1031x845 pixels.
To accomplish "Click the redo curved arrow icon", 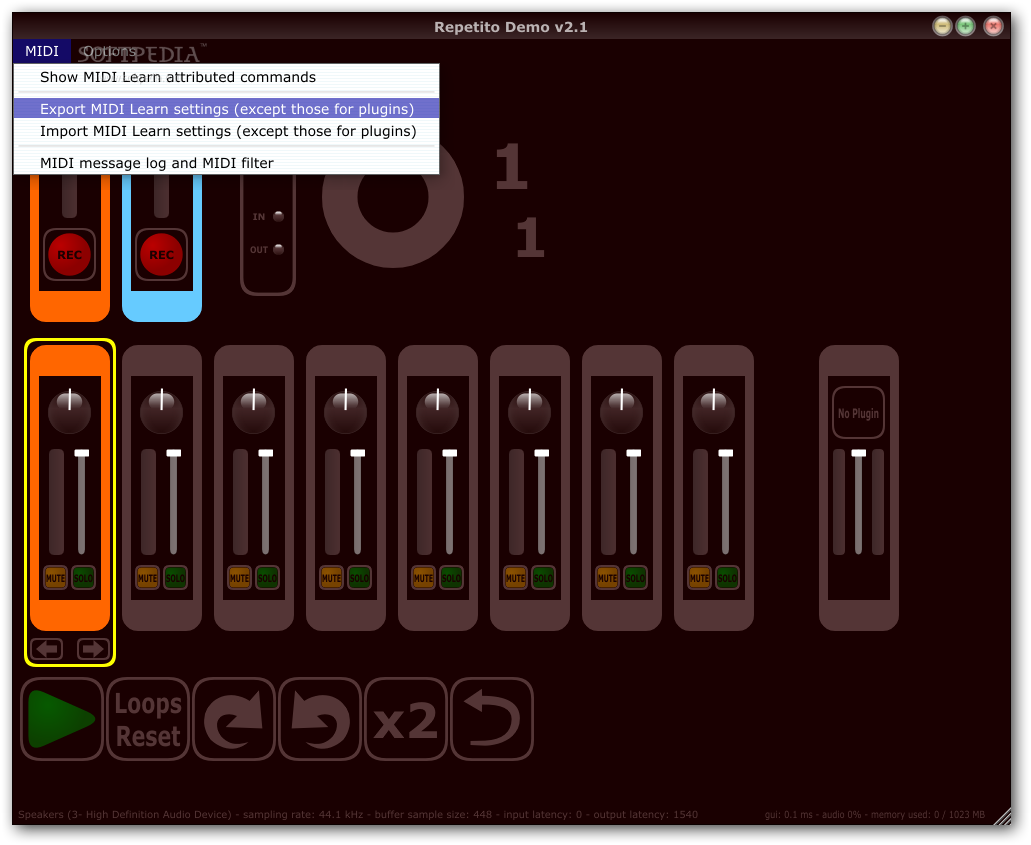I will (x=234, y=719).
